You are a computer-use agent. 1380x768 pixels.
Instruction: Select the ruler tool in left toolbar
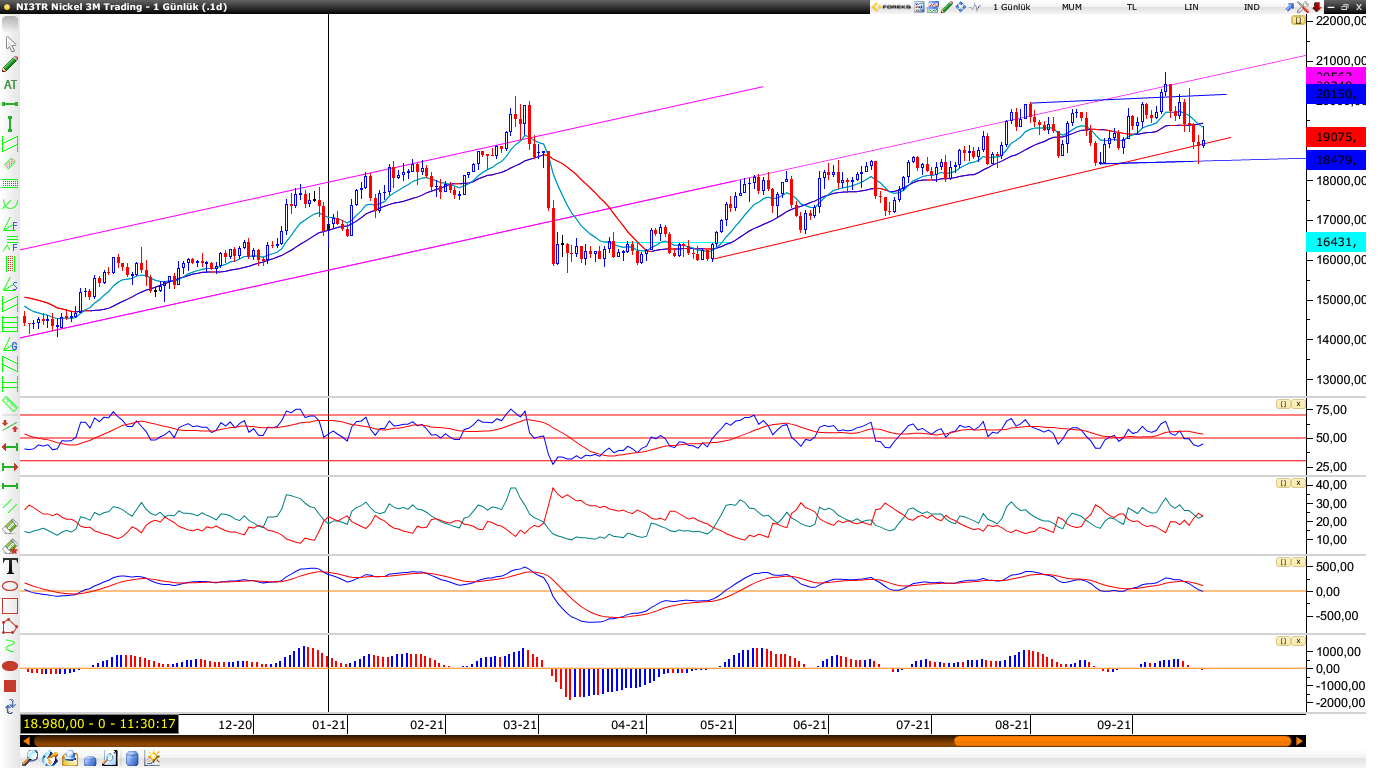pyautogui.click(x=11, y=402)
